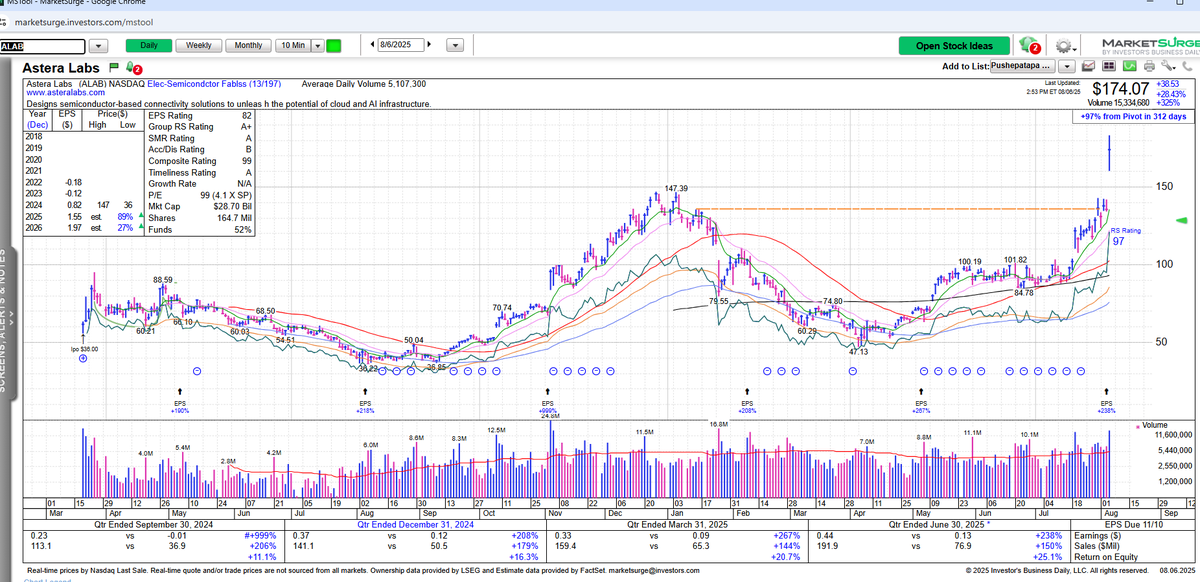Open the date picker dropdown arrow
1200x582 pixels.
coord(455,45)
